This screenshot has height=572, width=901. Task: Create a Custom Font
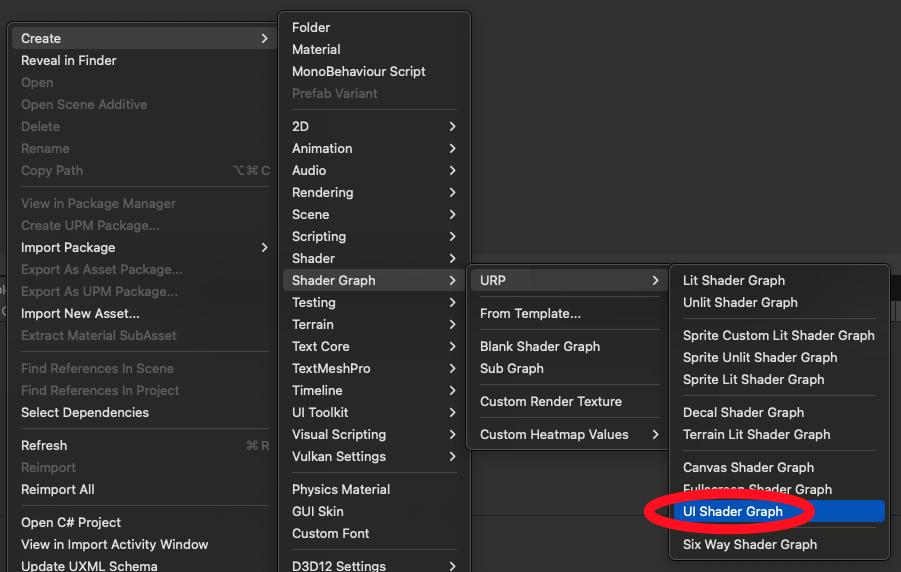pos(374,533)
